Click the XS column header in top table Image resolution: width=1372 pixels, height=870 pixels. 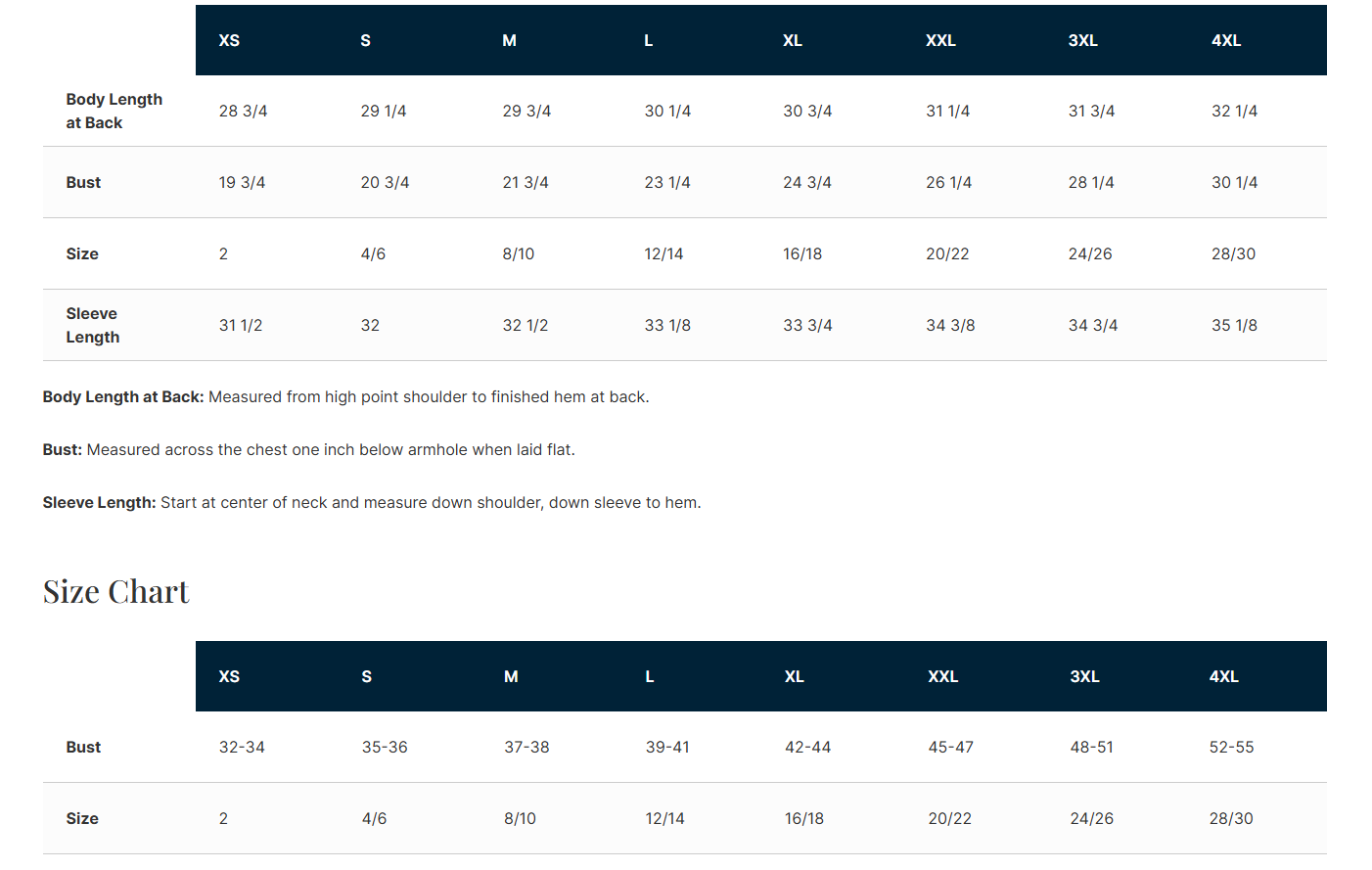(x=229, y=40)
